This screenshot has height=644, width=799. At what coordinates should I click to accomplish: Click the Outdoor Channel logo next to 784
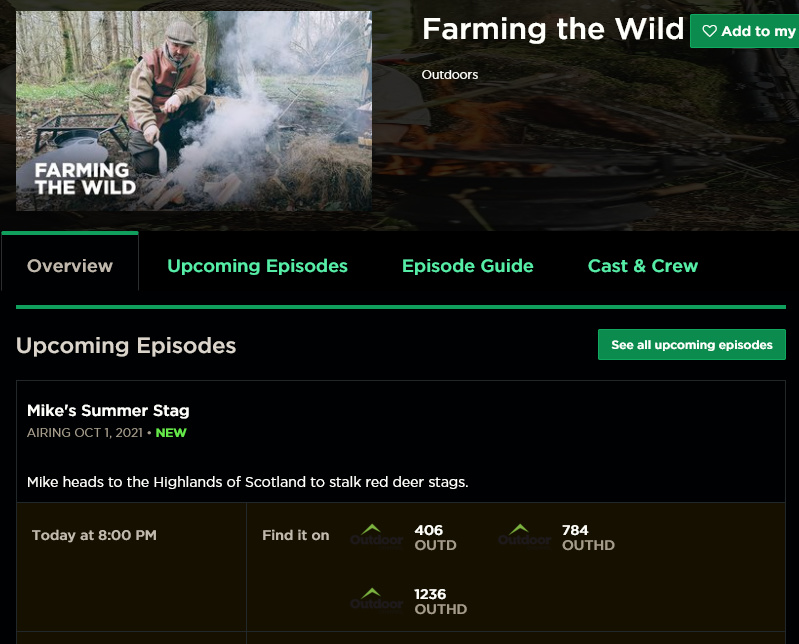tap(524, 537)
